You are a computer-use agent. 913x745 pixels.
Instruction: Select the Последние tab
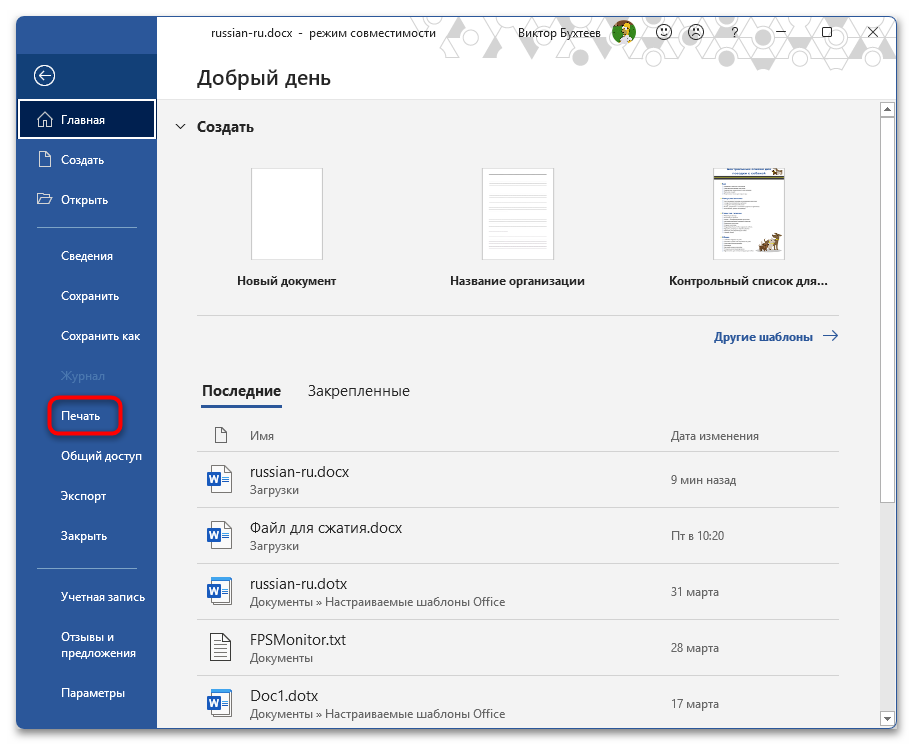242,391
